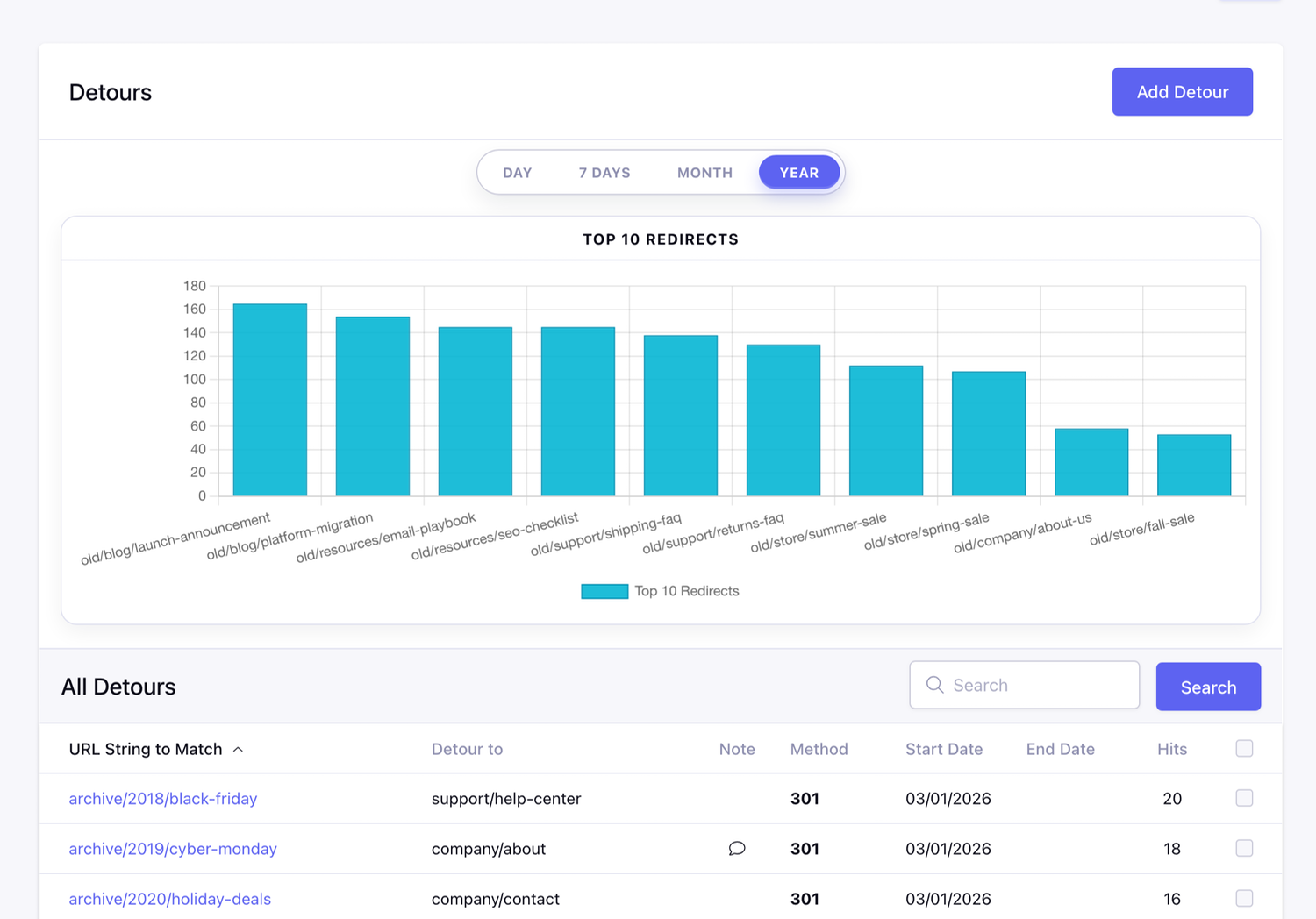Toggle the select-all checkbox in table header
Viewport: 1316px width, 919px height.
pyautogui.click(x=1243, y=748)
